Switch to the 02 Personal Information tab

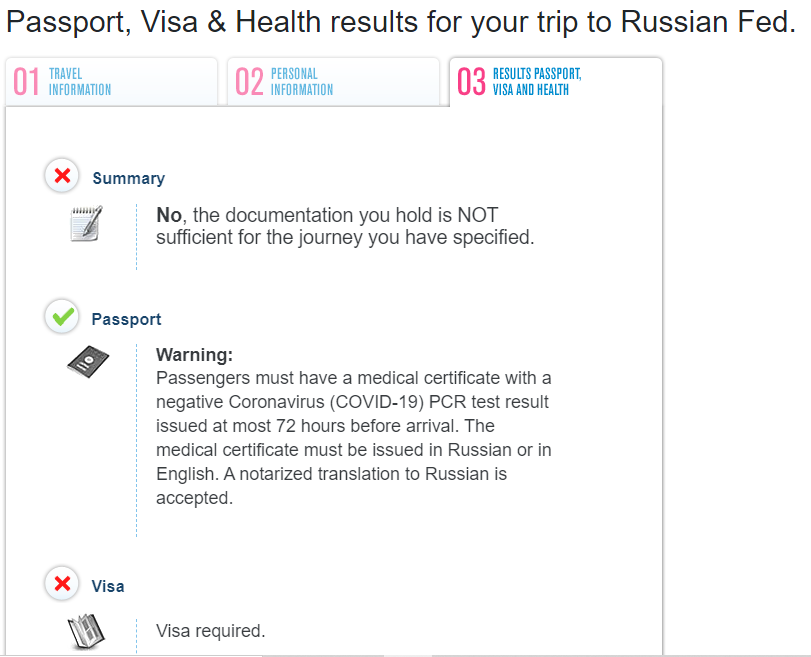(334, 82)
